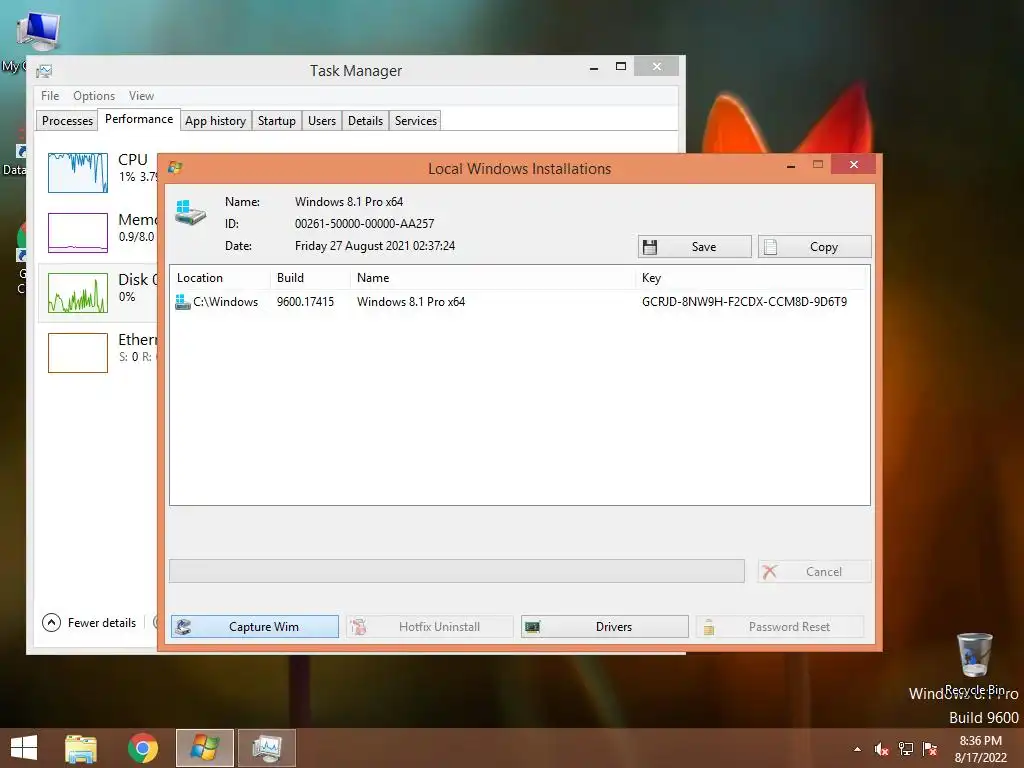Minimize the Task Manager window
The image size is (1024, 768).
pyautogui.click(x=594, y=68)
